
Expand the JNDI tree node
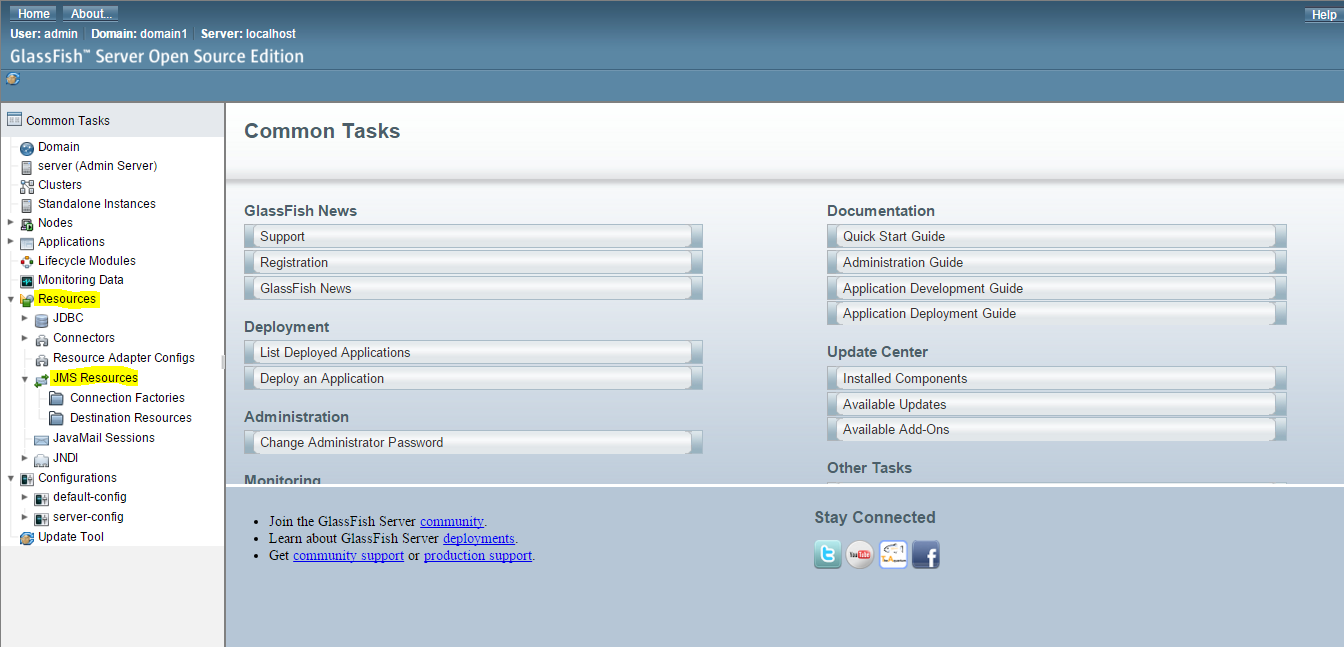tap(25, 458)
